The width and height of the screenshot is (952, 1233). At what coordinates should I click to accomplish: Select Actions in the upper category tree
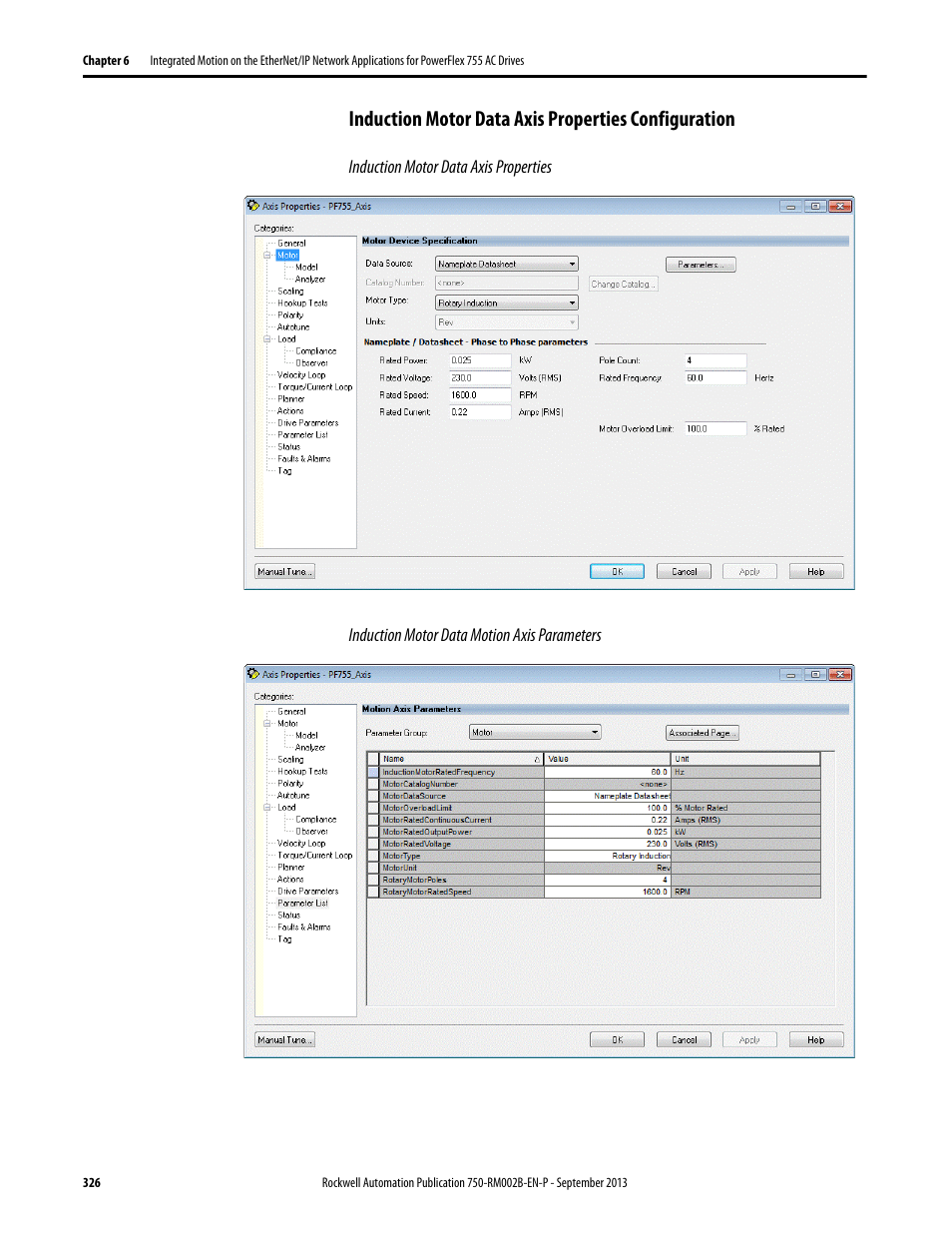[x=290, y=411]
